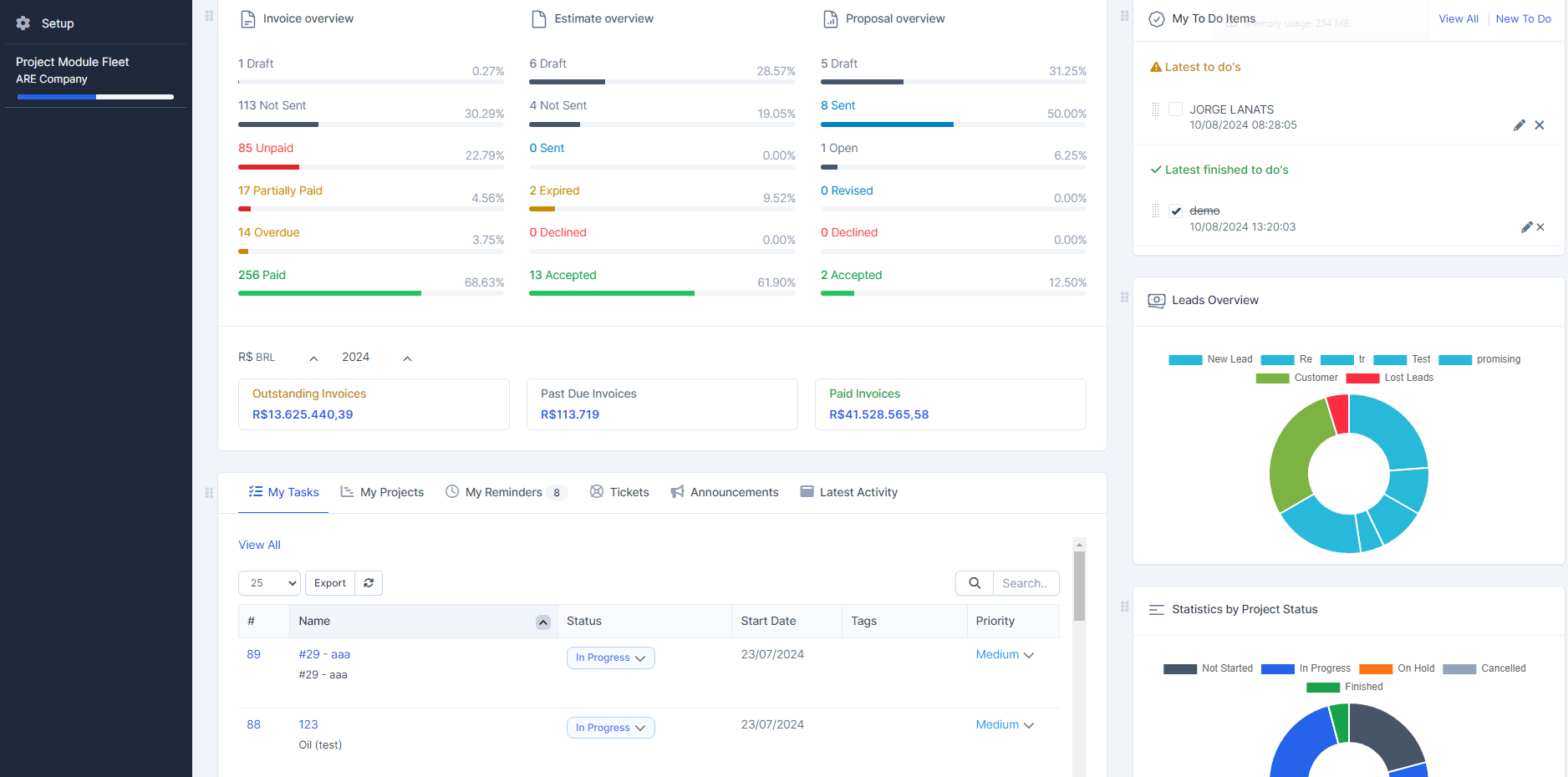Toggle On Hold legend in project chart

click(1397, 669)
